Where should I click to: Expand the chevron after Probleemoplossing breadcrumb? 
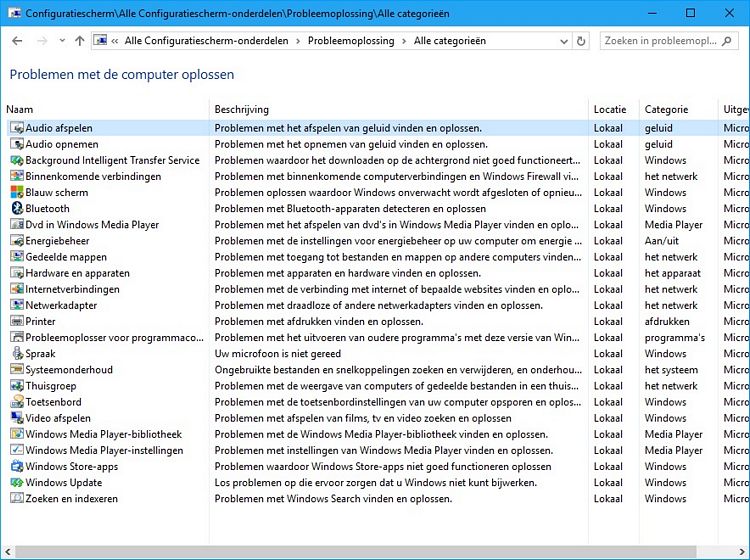tap(404, 41)
